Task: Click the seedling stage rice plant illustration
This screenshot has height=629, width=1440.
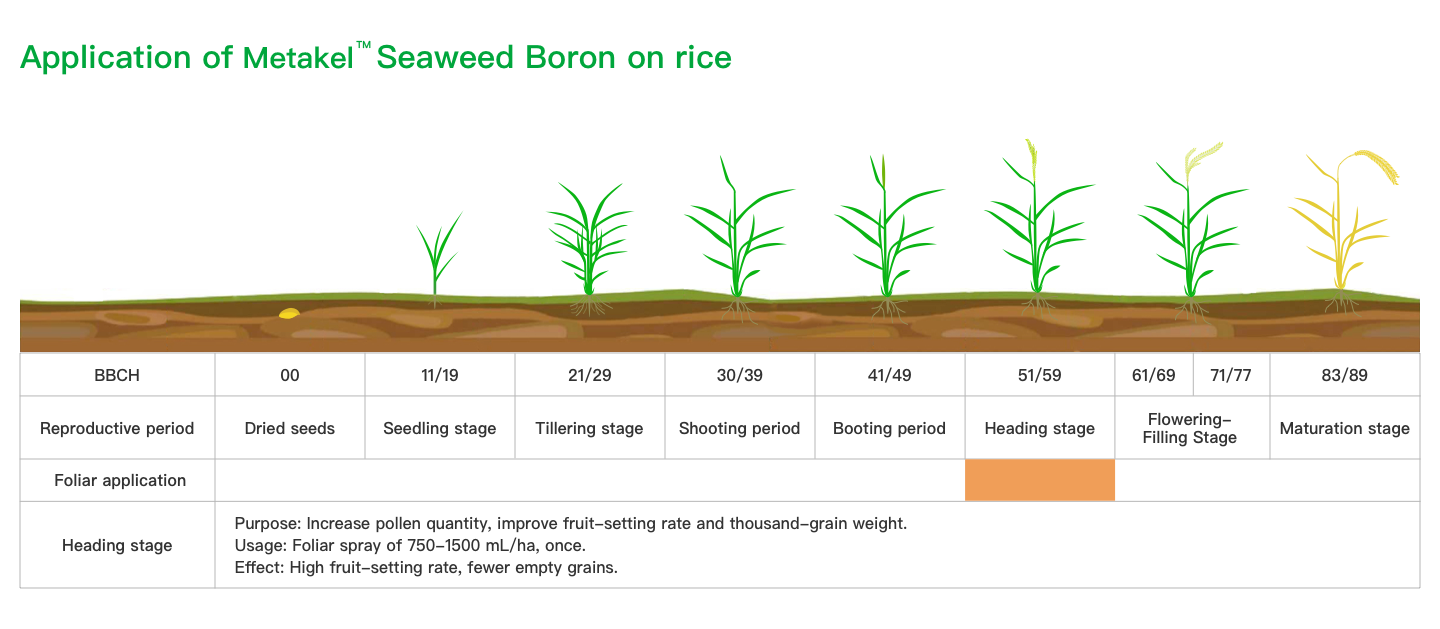Action: click(x=437, y=255)
